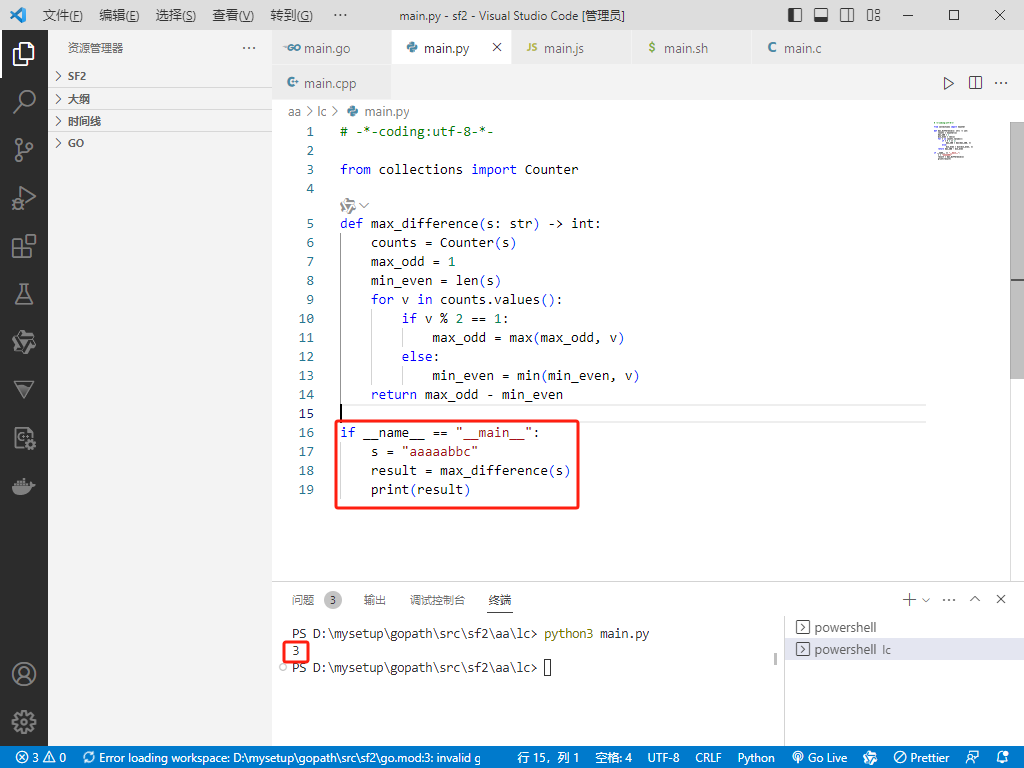Open the 选择(S) menu

pos(176,15)
